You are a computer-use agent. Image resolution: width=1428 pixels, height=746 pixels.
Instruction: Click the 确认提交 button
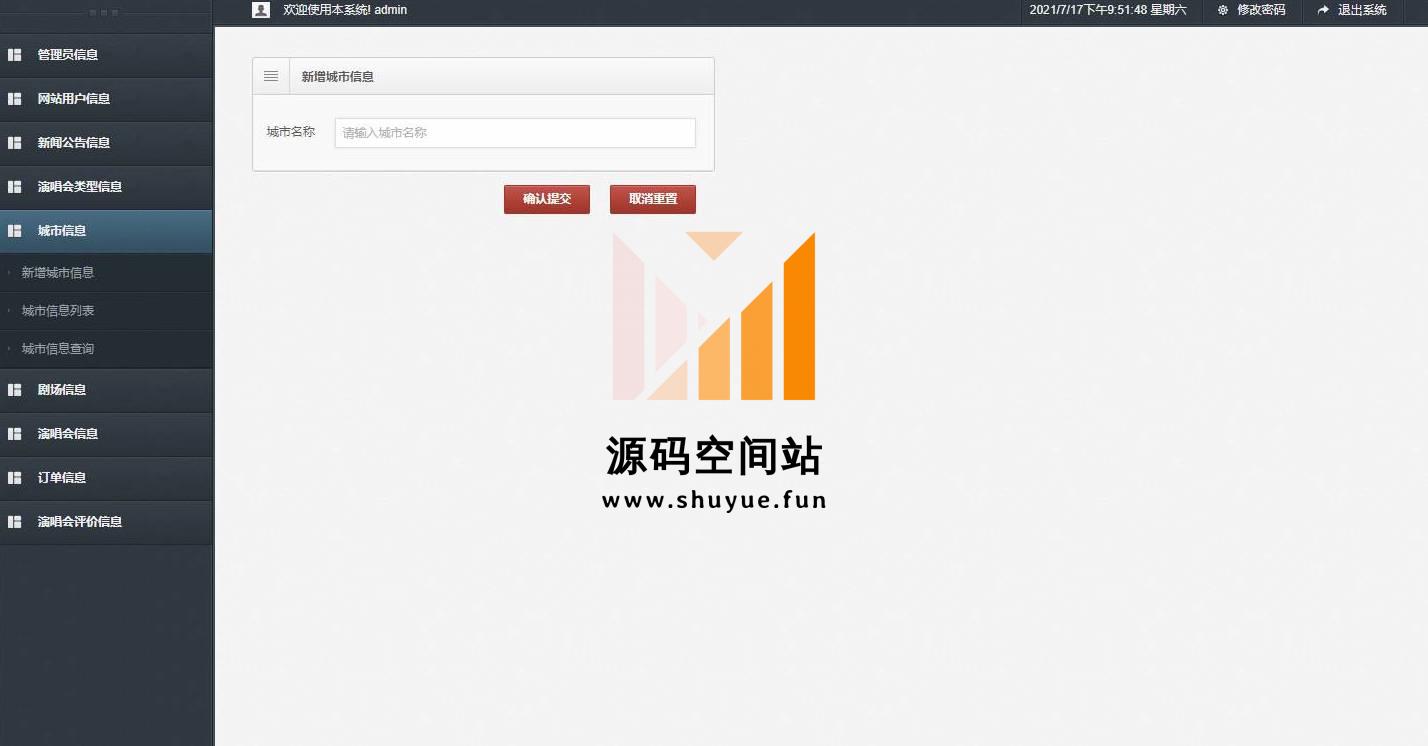(x=547, y=199)
